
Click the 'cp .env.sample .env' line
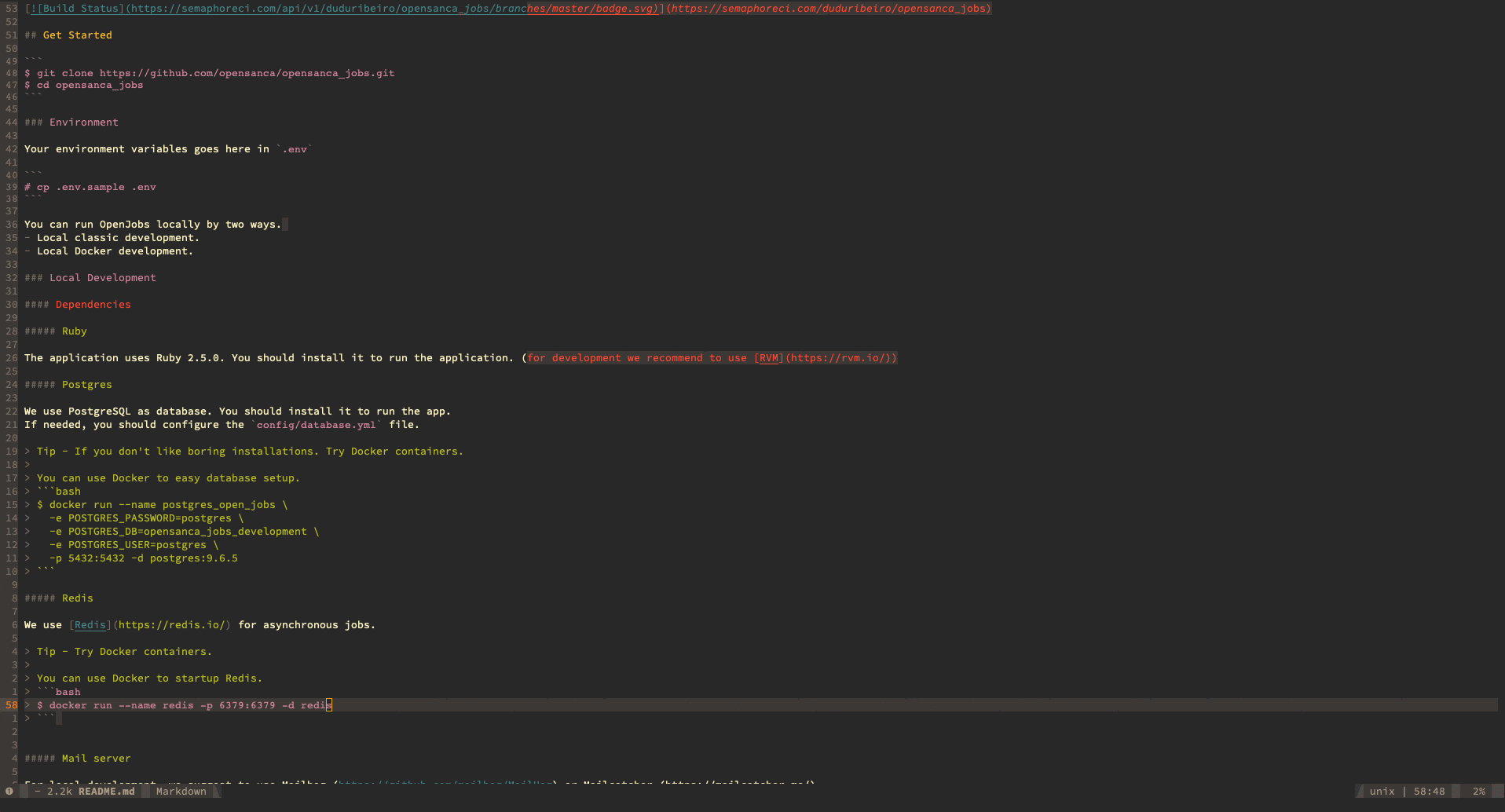(90, 187)
